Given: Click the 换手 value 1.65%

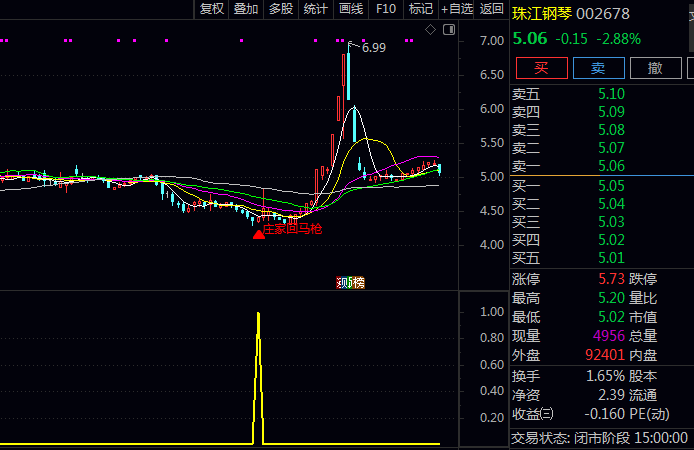Looking at the screenshot, I should (605, 377).
